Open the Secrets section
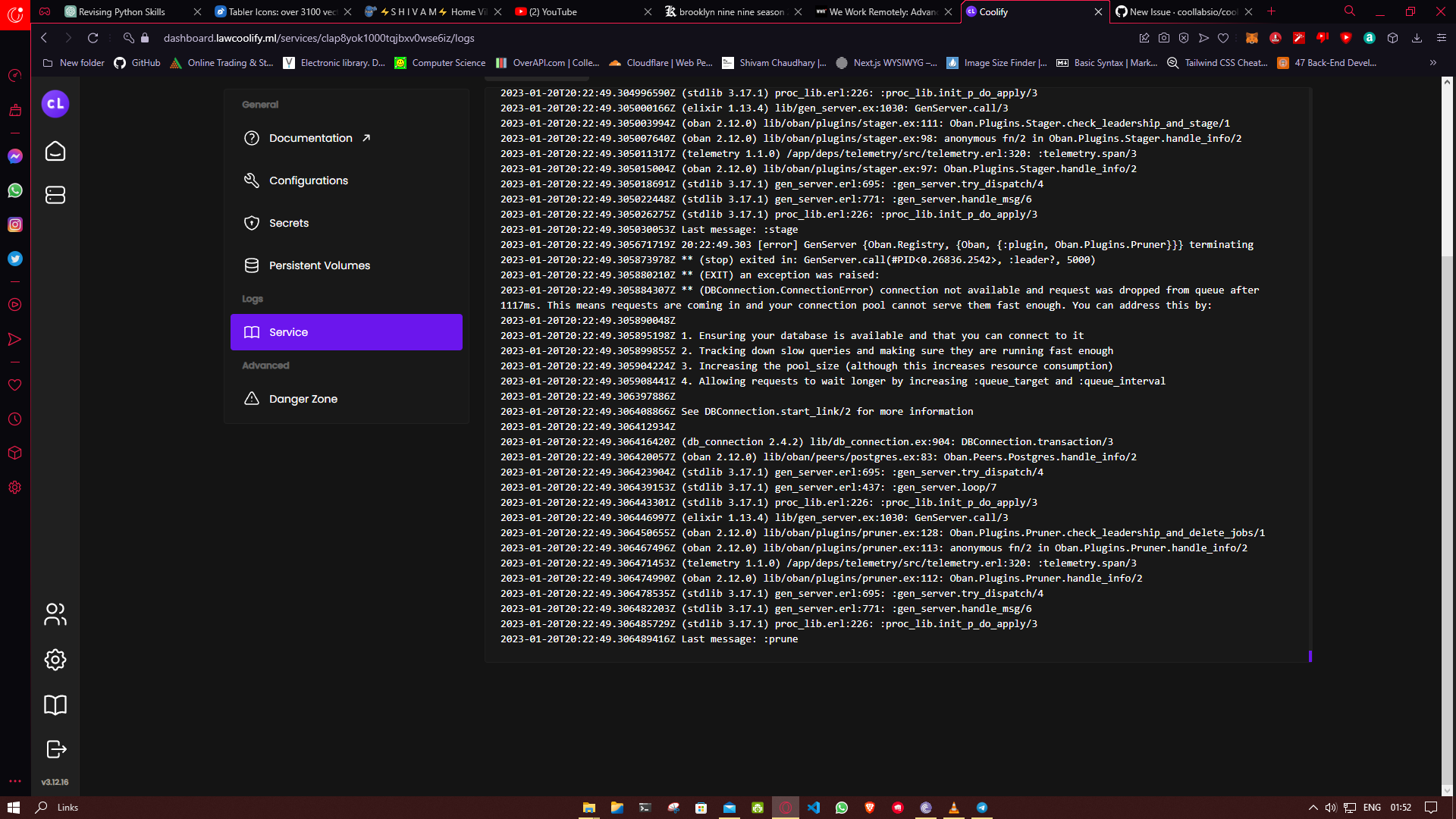This screenshot has width=1456, height=819. click(288, 223)
